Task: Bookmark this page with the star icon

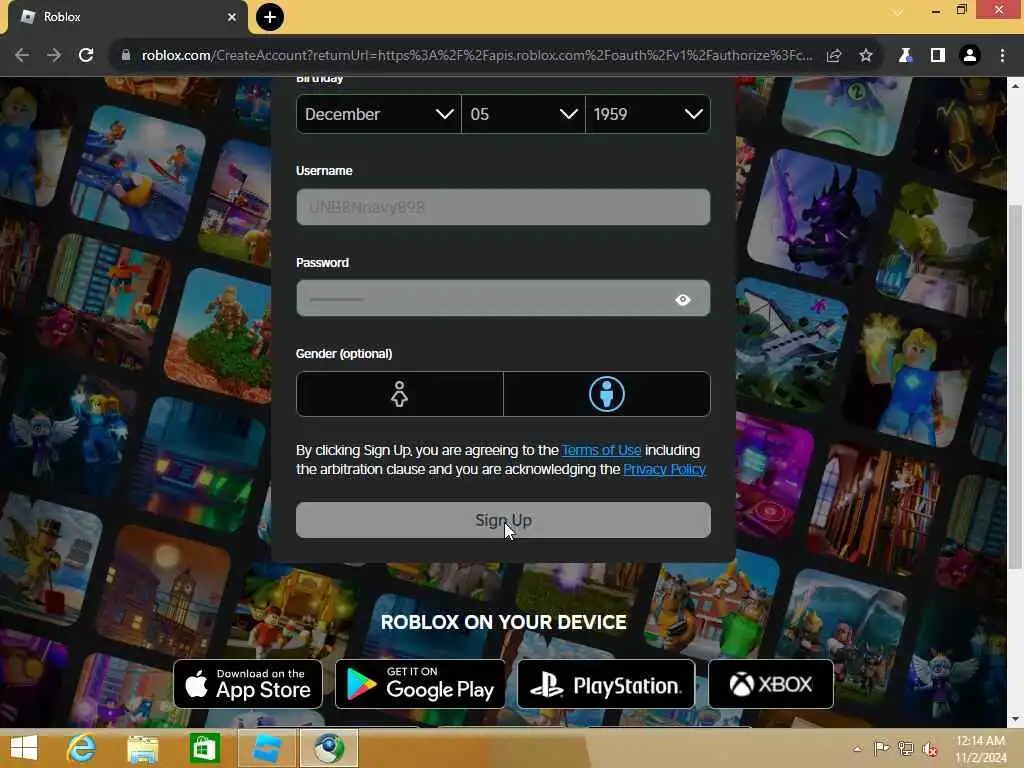Action: 866,56
